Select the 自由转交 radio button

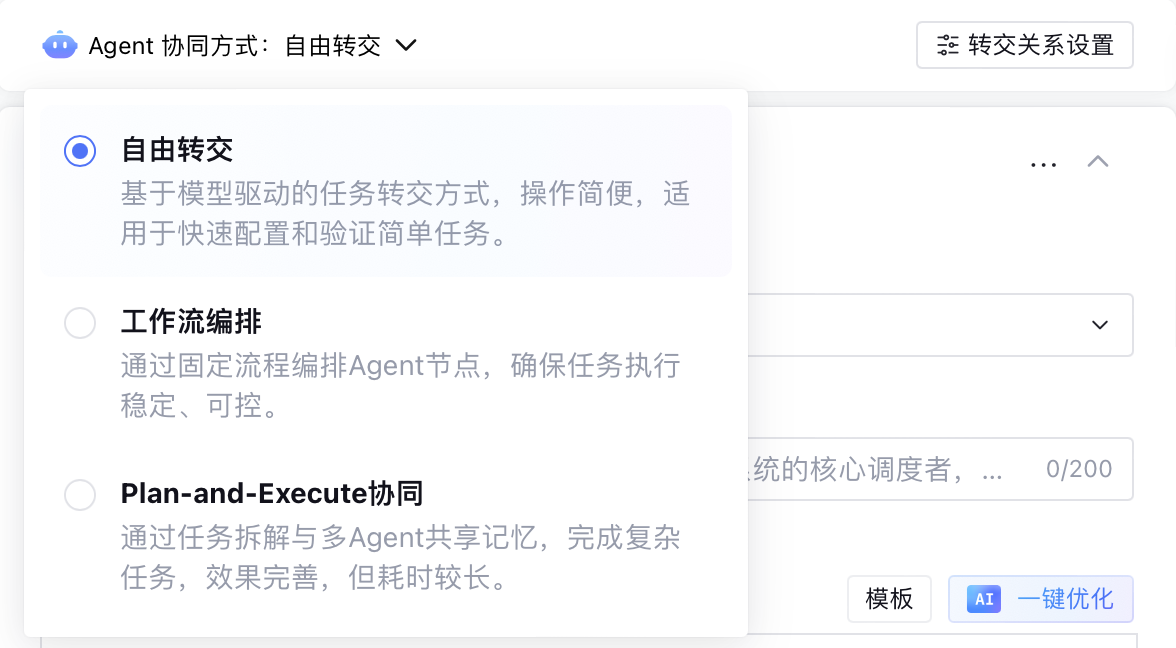80,151
